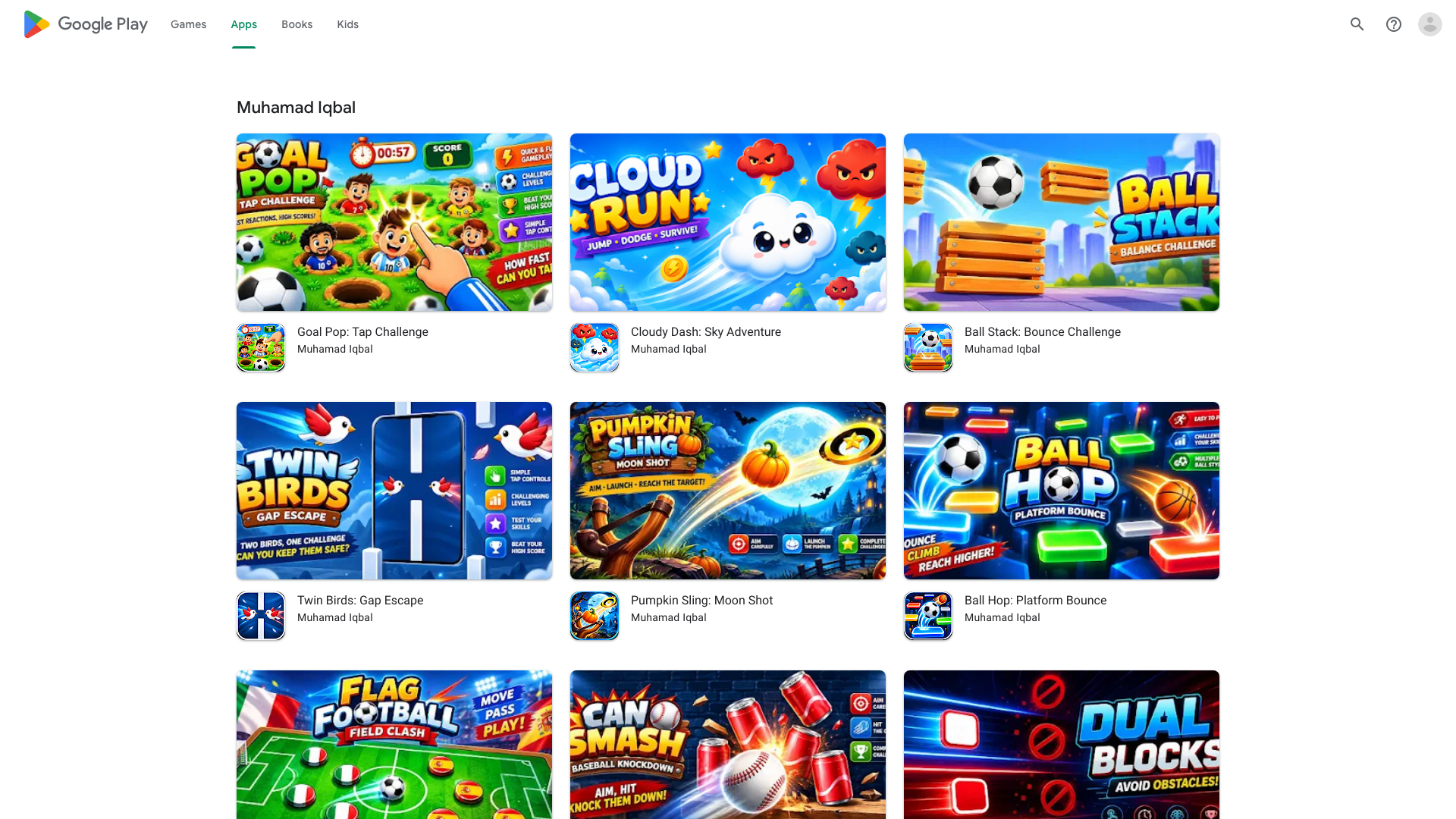This screenshot has width=1456, height=819.
Task: Open Ball Stack: Bounce Challenge title link
Action: pyautogui.click(x=1043, y=332)
